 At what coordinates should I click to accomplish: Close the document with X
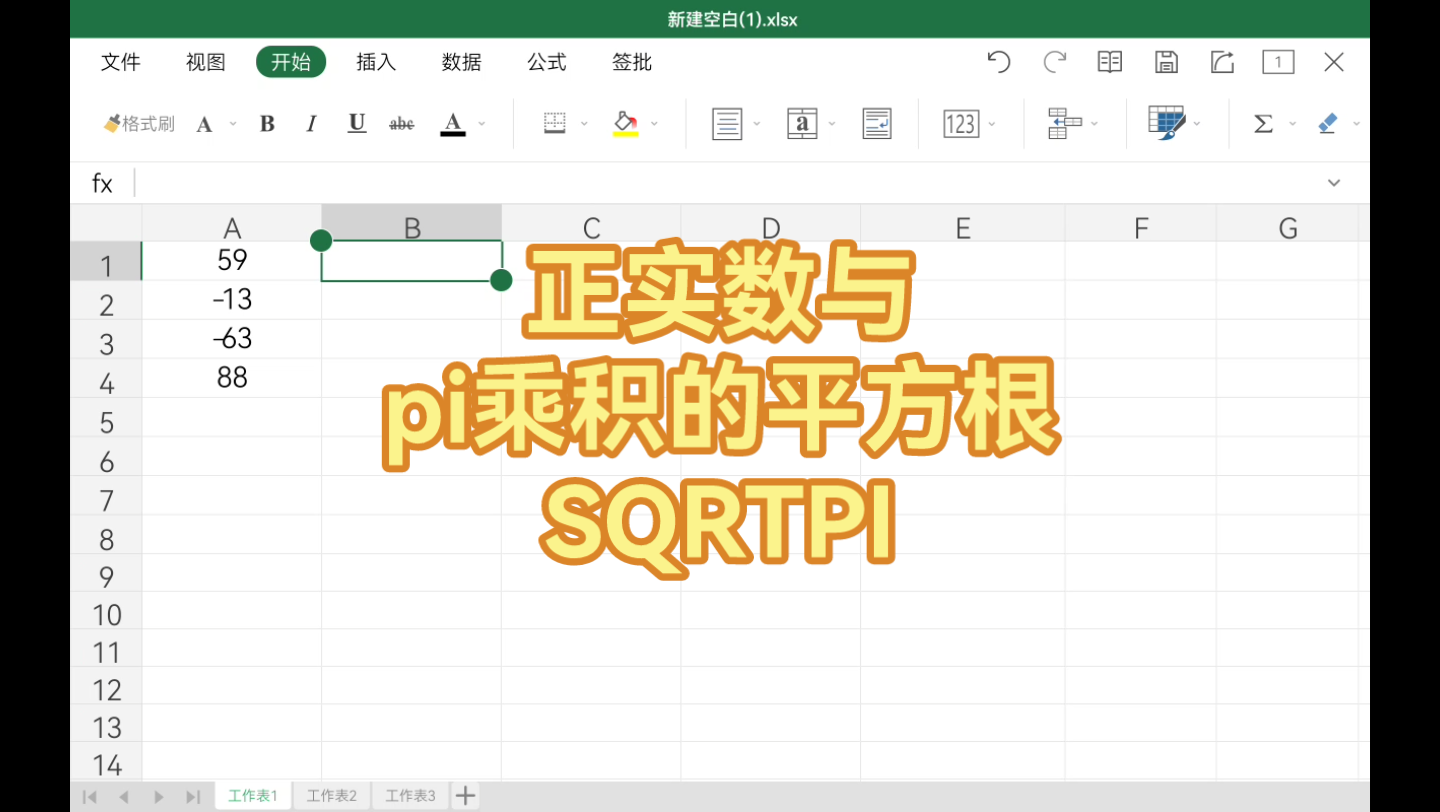1334,62
